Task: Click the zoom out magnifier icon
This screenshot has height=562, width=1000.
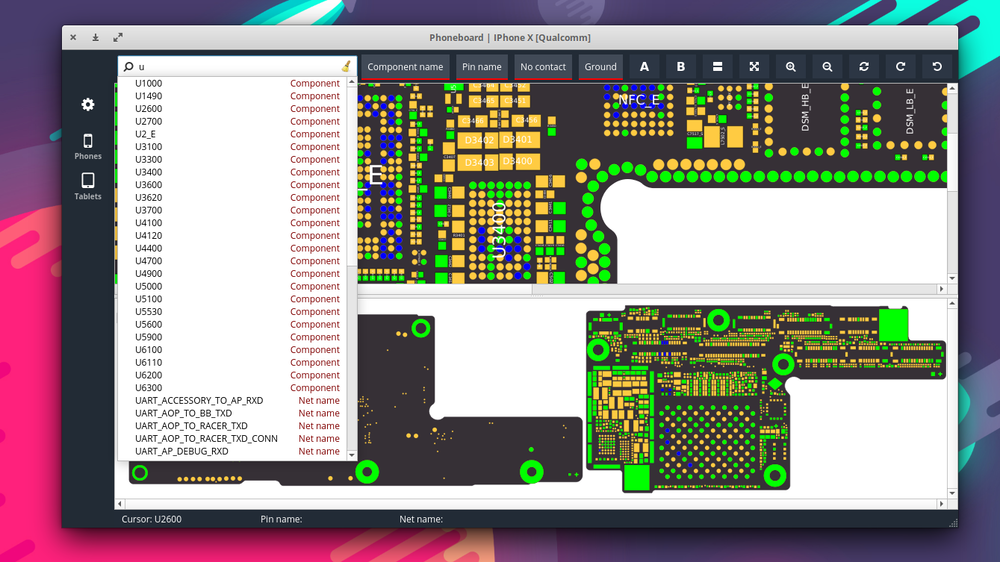Action: point(827,67)
